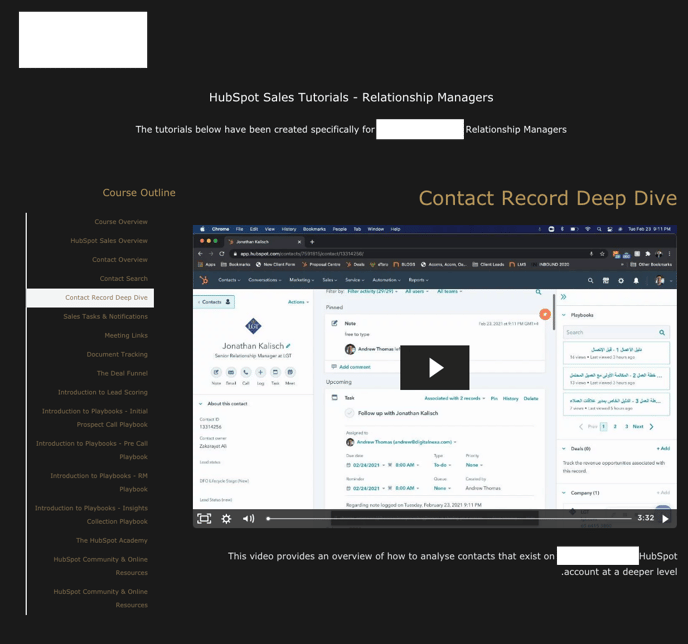This screenshot has width=688, height=644.
Task: Click the video progress bar
Action: click(448, 518)
